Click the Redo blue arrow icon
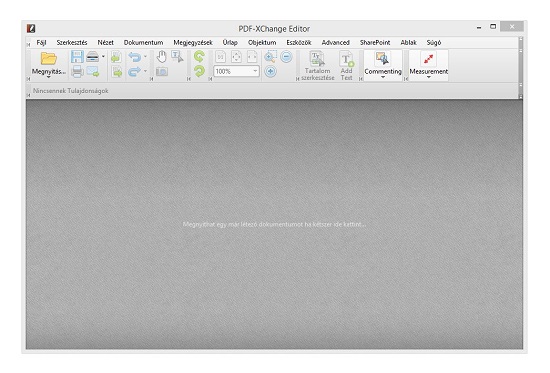This screenshot has width=550, height=373. [134, 72]
